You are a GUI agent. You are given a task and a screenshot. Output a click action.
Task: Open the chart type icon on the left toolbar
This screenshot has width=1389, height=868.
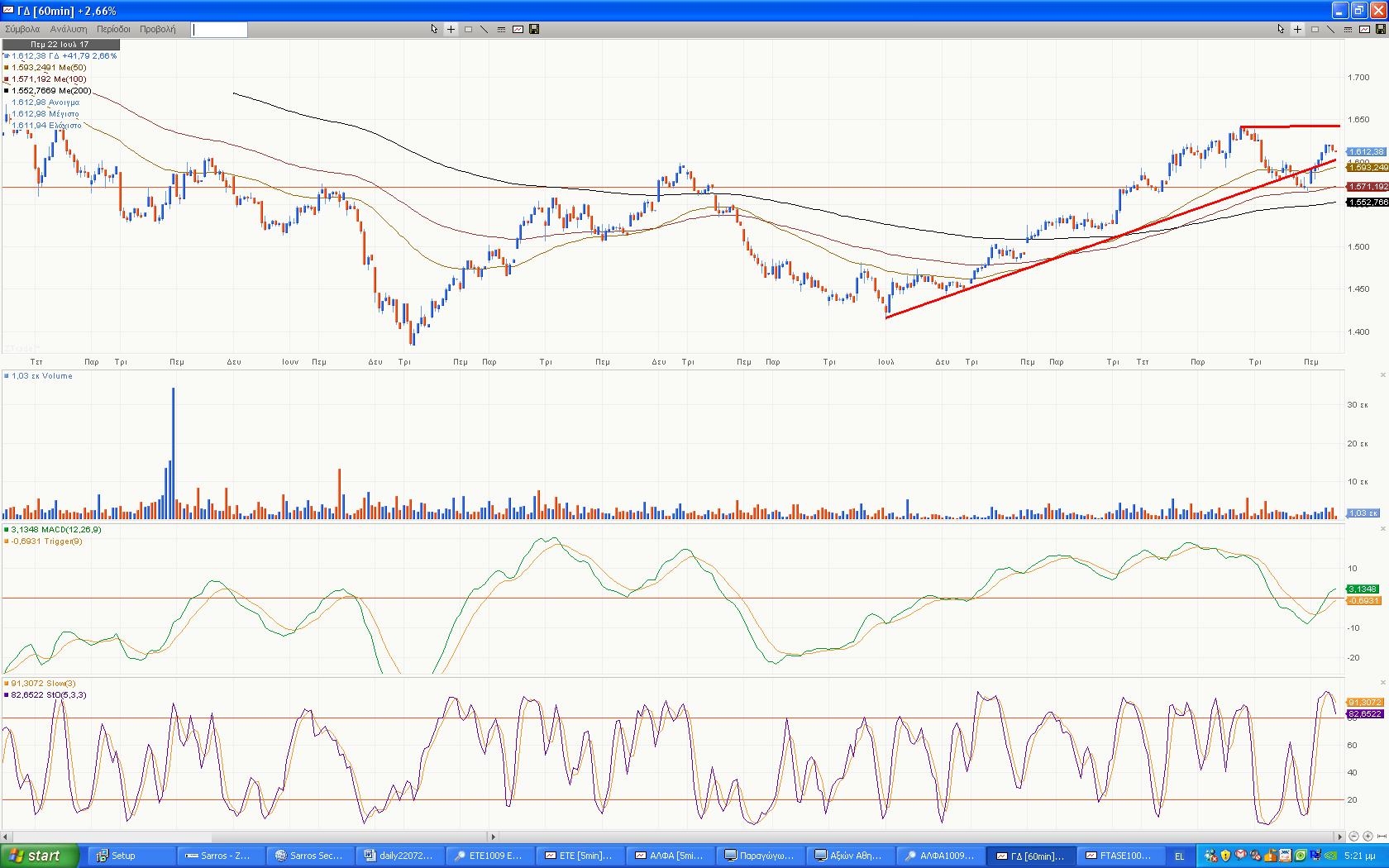518,29
